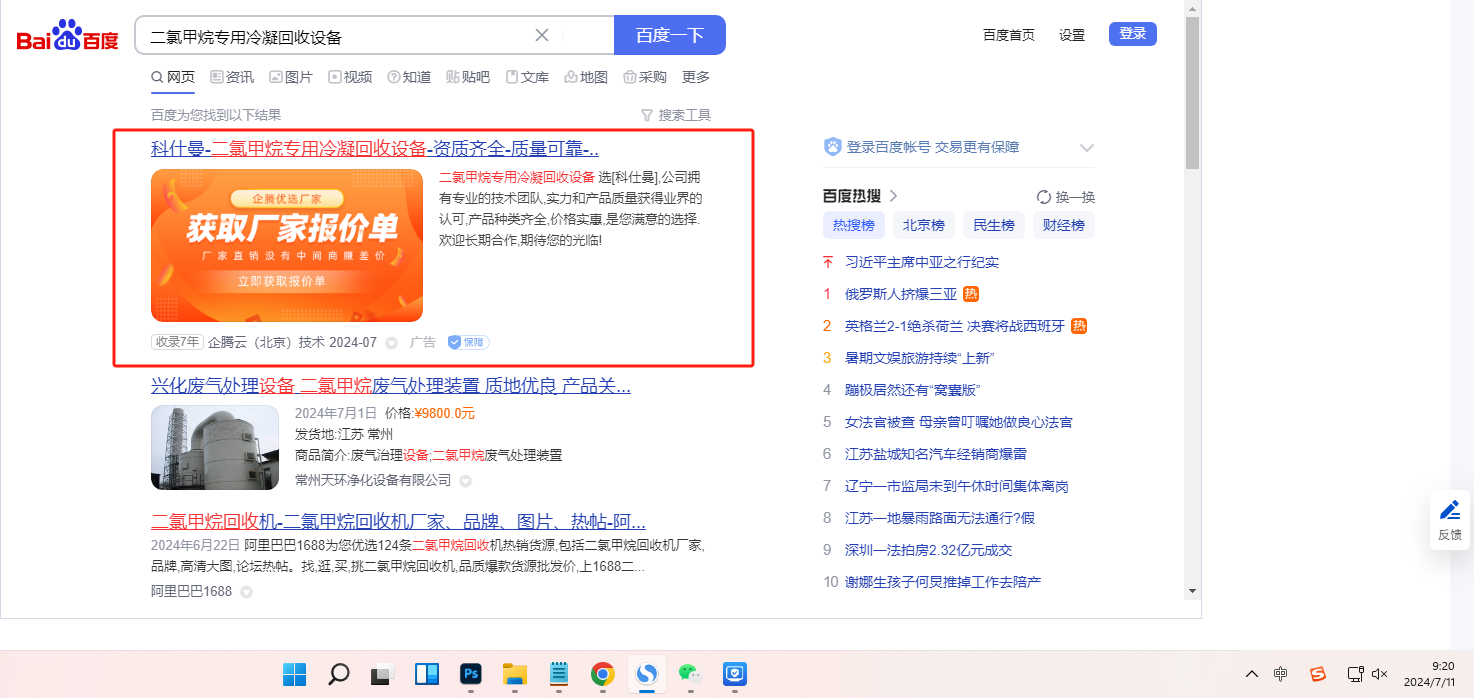The image size is (1474, 698).
Task: Open 习近平主席中亚之行纪实
Action: tap(922, 262)
